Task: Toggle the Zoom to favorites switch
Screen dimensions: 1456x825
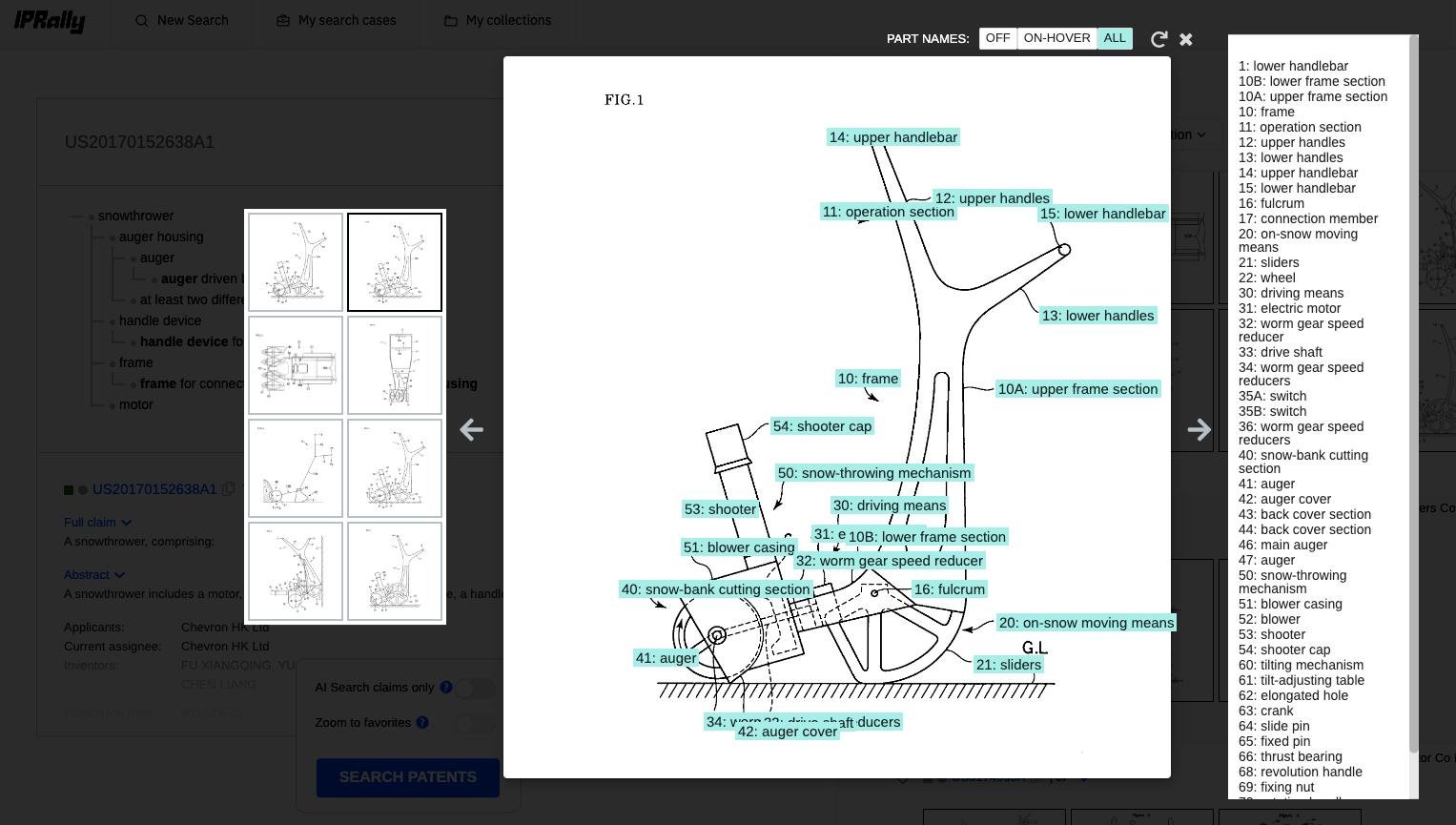Action: (x=474, y=723)
